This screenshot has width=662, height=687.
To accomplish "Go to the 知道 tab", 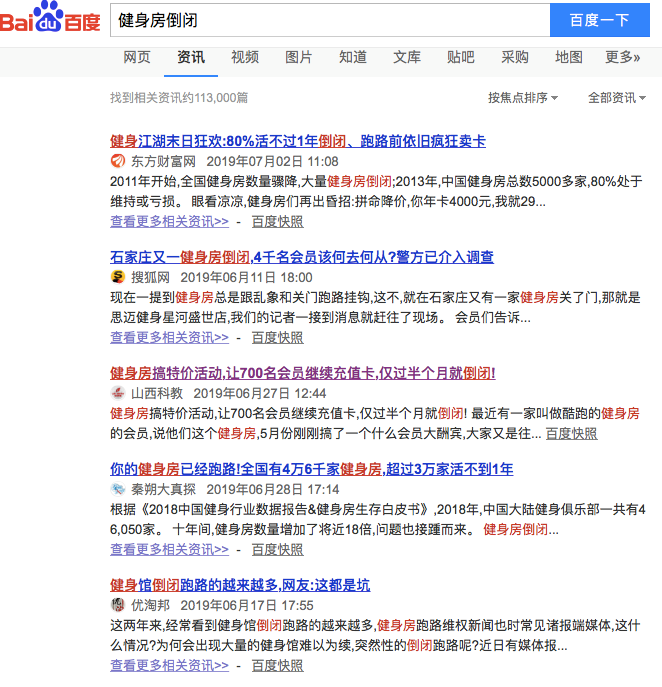I will tap(353, 57).
